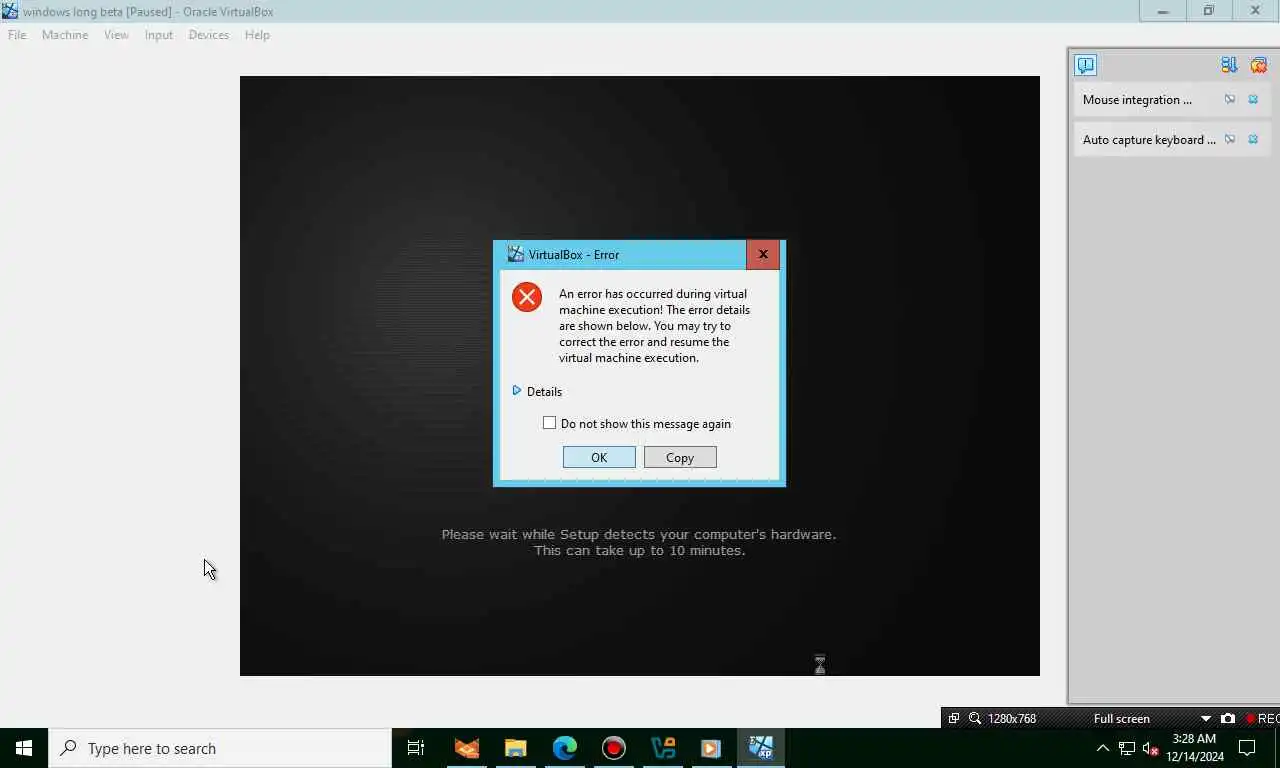1280x768 pixels.
Task: Click the VirtualBox logo in the title bar
Action: [x=10, y=11]
